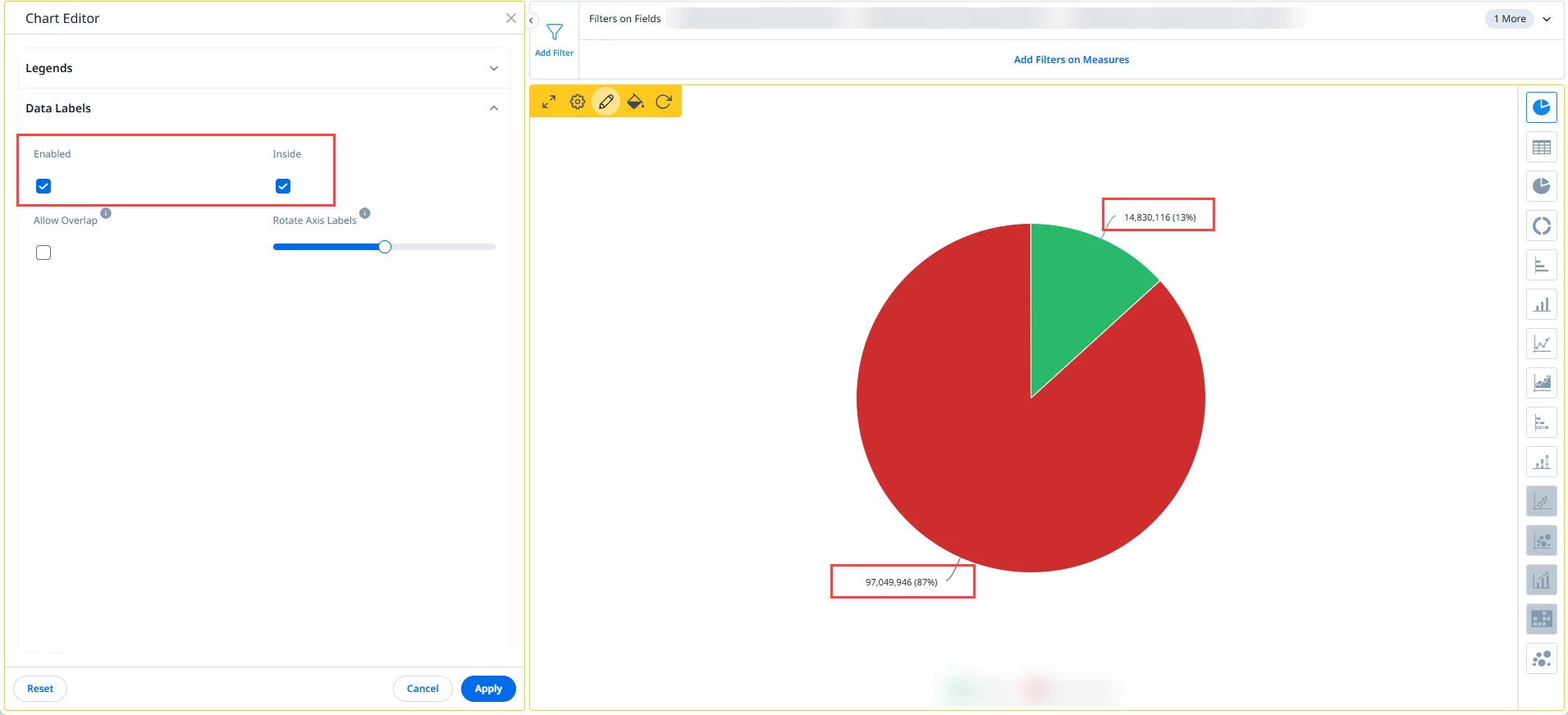This screenshot has height=715, width=1568.
Task: Switch to the table view icon
Action: click(x=1542, y=148)
